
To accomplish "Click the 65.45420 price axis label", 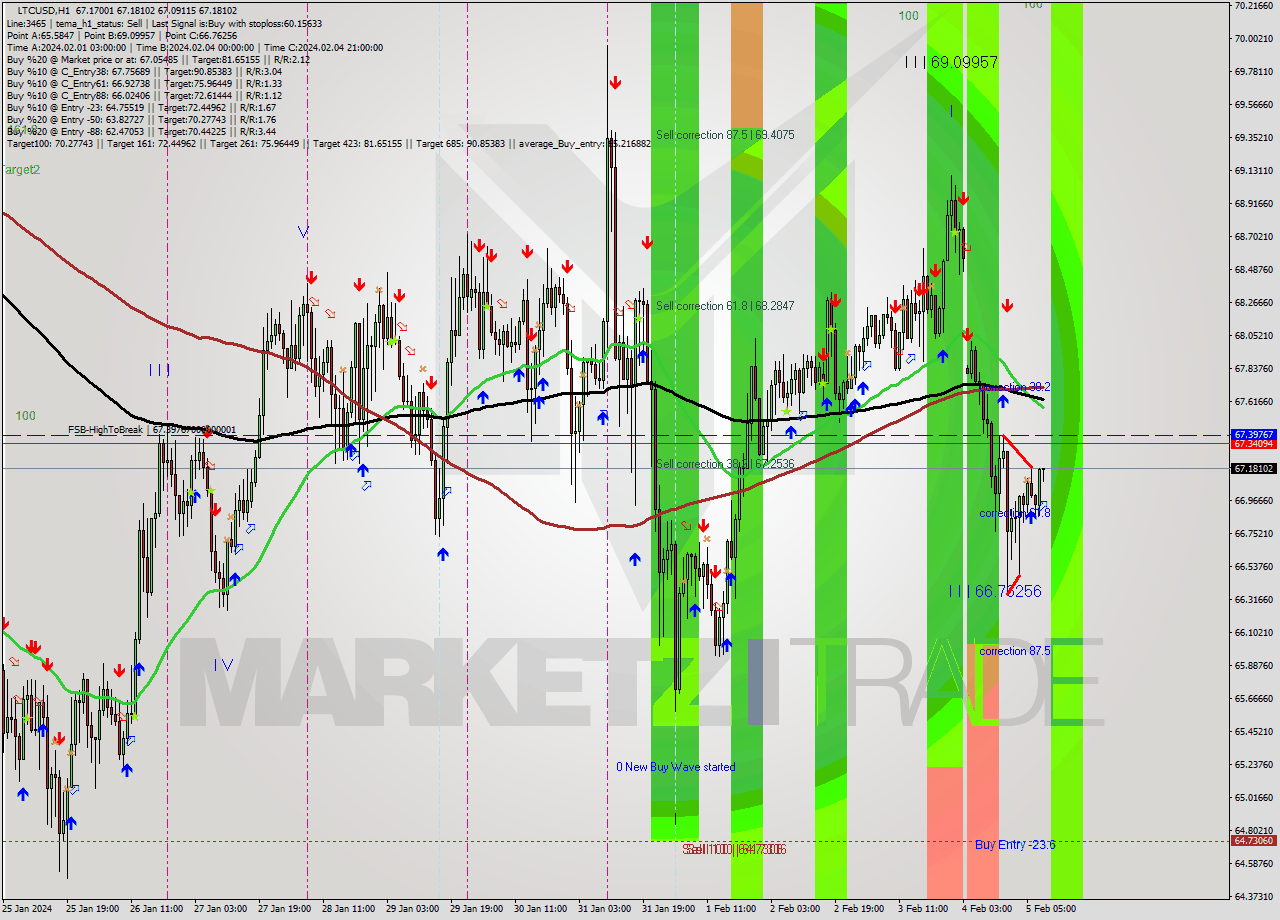I will (x=1253, y=732).
